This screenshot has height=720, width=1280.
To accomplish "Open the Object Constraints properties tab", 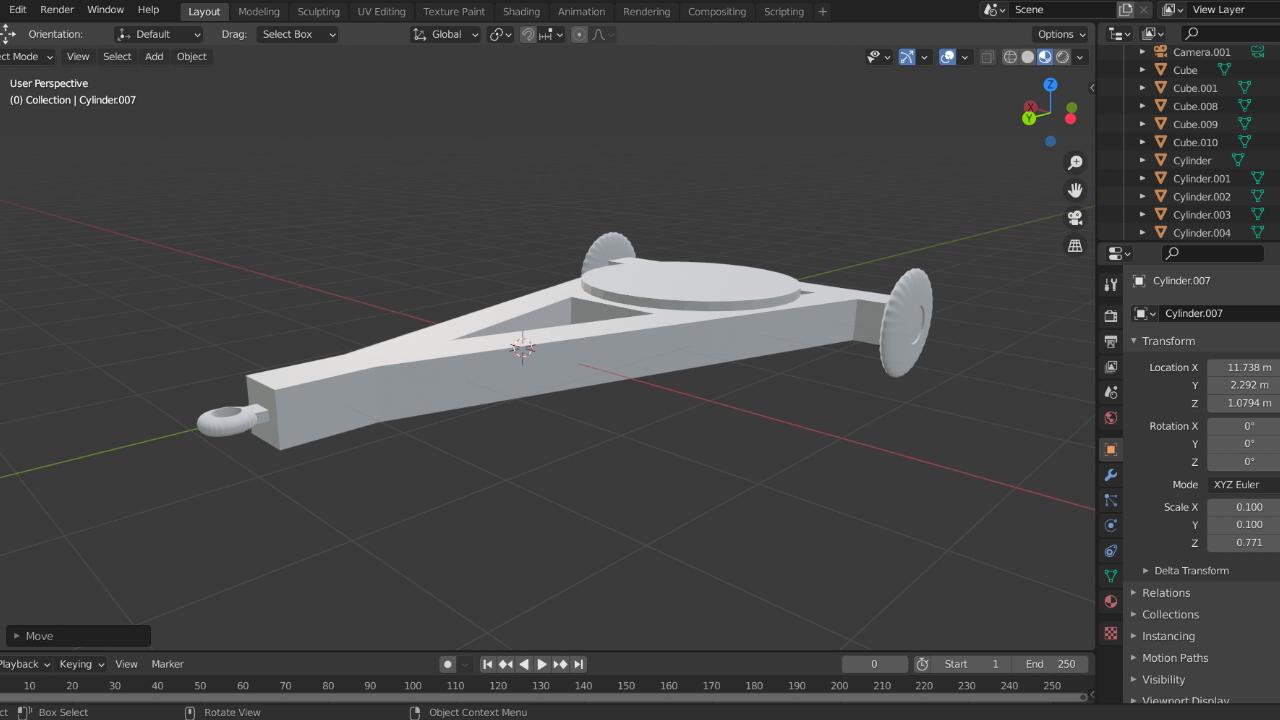I will click(x=1110, y=551).
